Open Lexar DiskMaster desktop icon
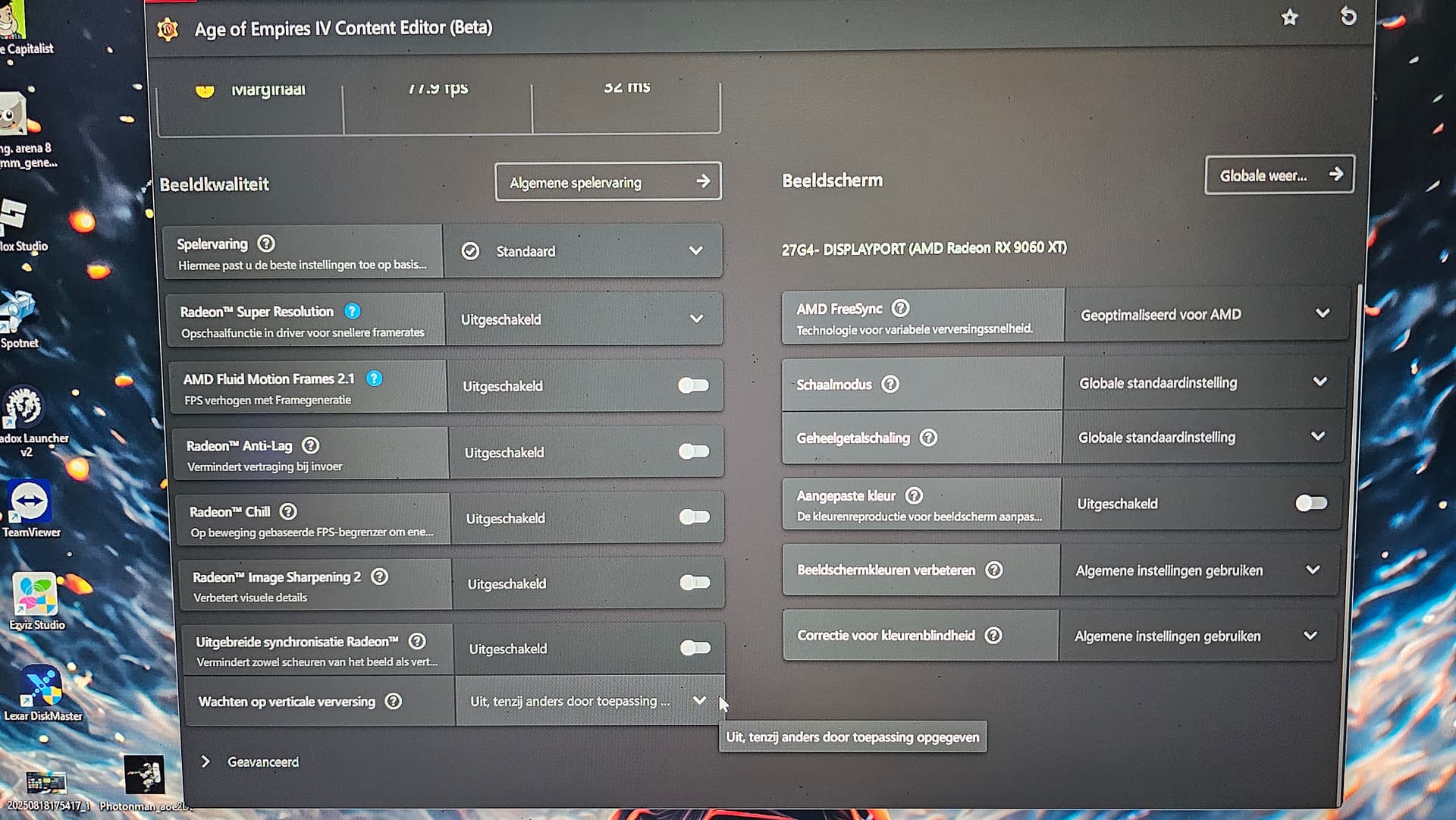Viewport: 1456px width, 820px height. click(x=42, y=693)
